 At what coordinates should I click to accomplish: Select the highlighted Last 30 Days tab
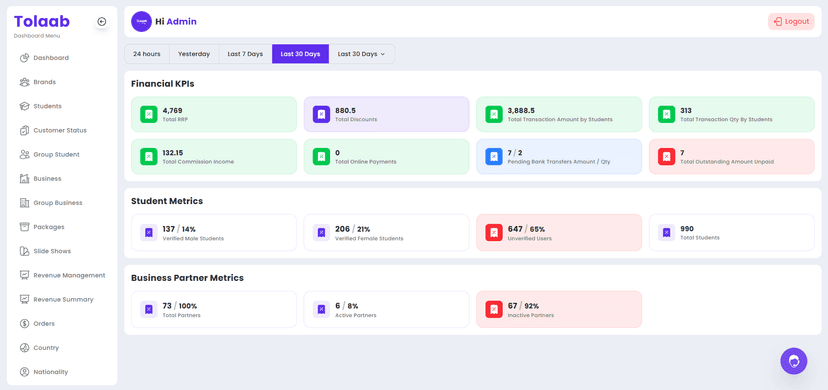pos(300,54)
